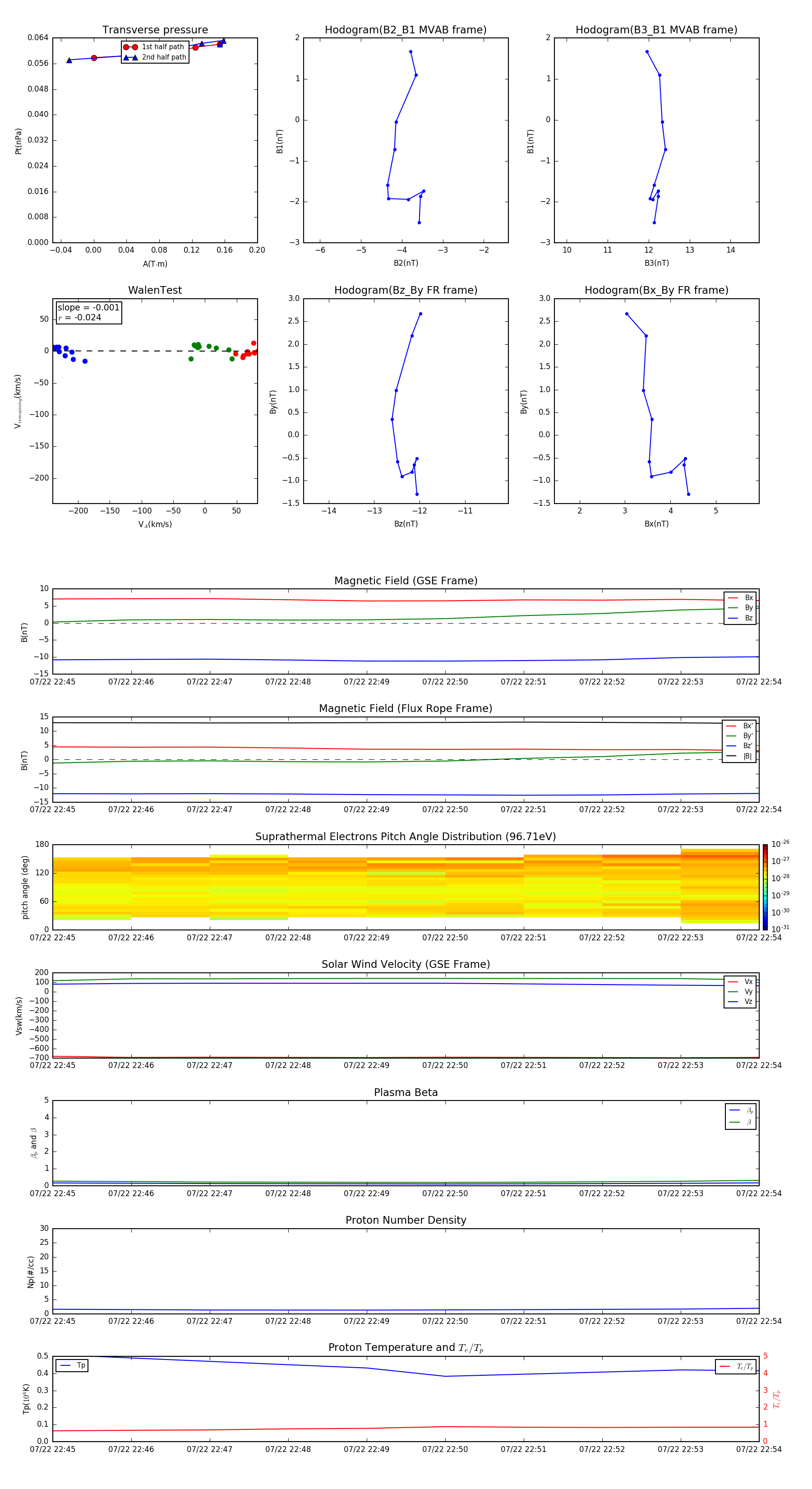812x1489 pixels.
Task: Click the 'Hodogram(B3_B1 MVAB frame)' title
Action: pos(656,29)
